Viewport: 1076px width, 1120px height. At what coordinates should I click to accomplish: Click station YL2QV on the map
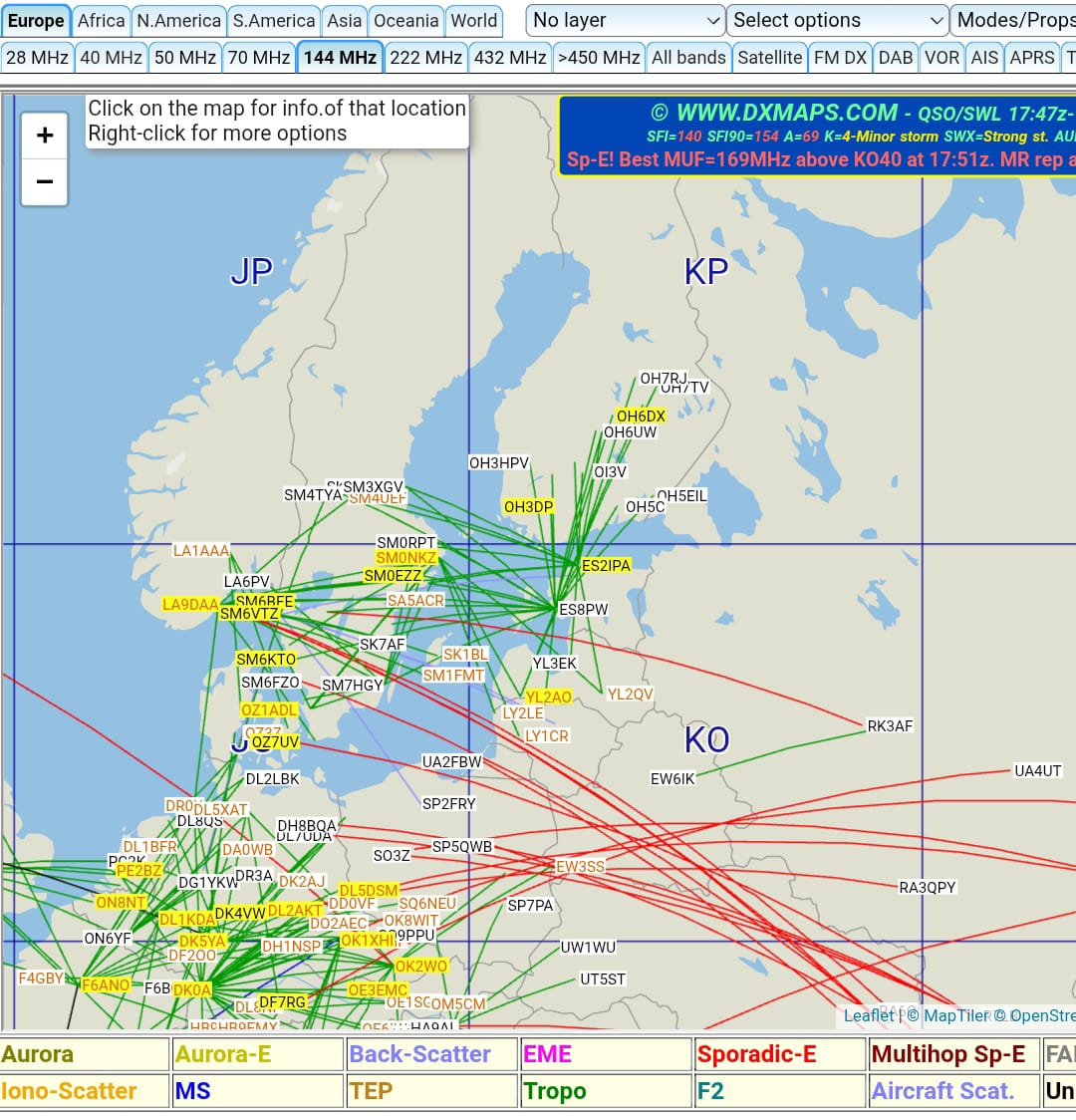(630, 694)
